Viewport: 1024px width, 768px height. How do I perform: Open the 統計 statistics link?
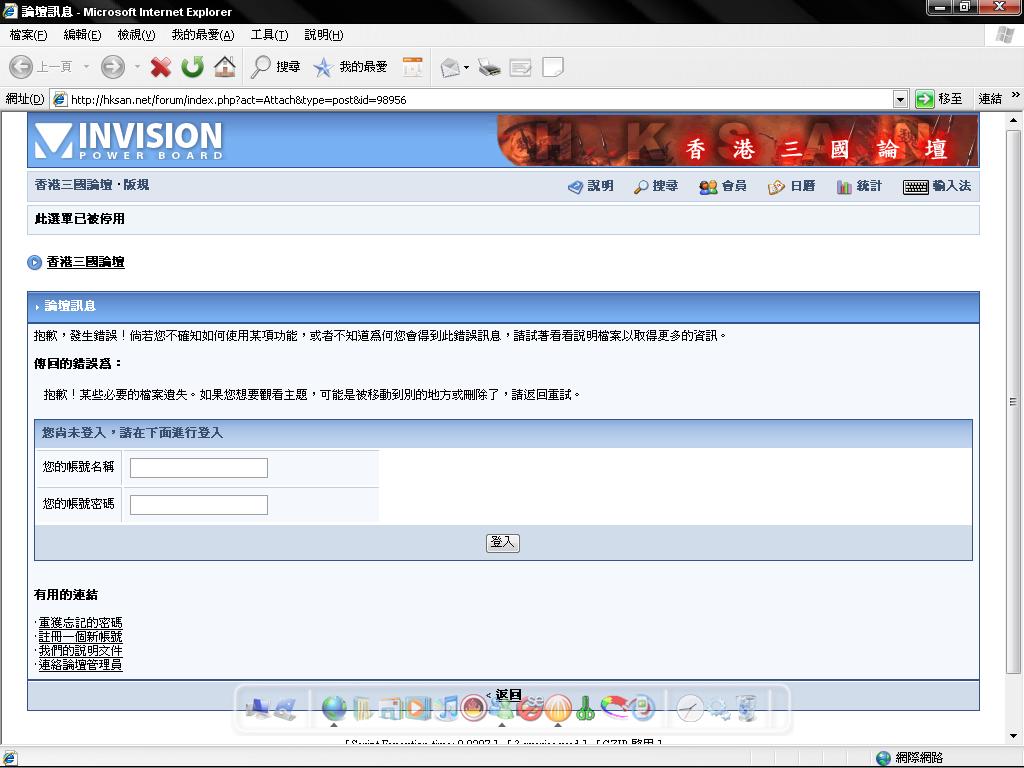tap(859, 186)
